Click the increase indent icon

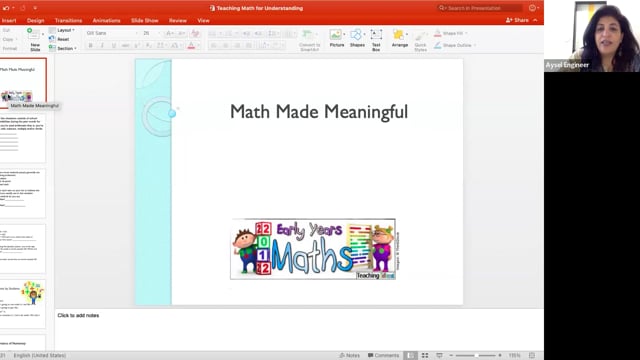259,33
